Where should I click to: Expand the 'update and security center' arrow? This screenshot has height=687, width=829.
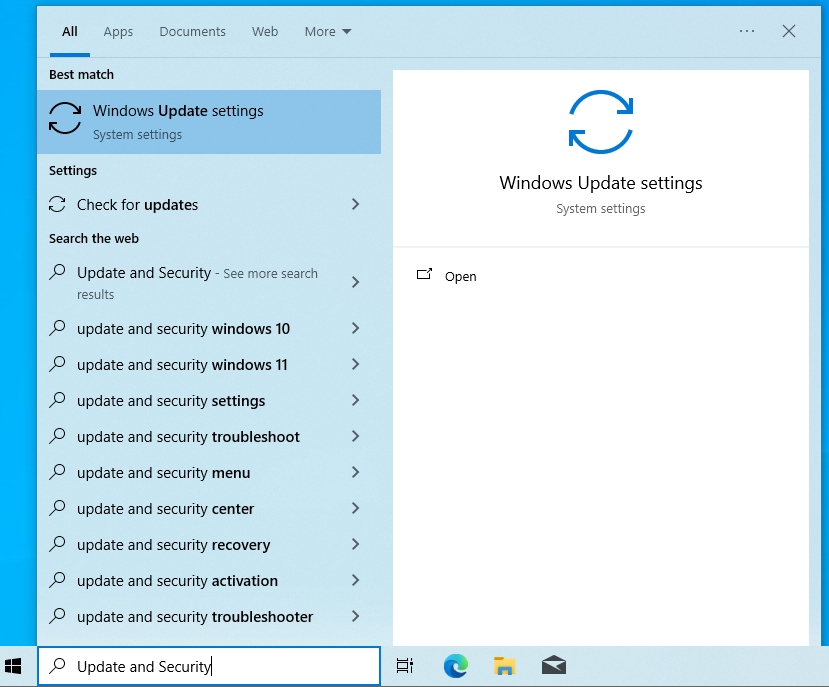[355, 508]
